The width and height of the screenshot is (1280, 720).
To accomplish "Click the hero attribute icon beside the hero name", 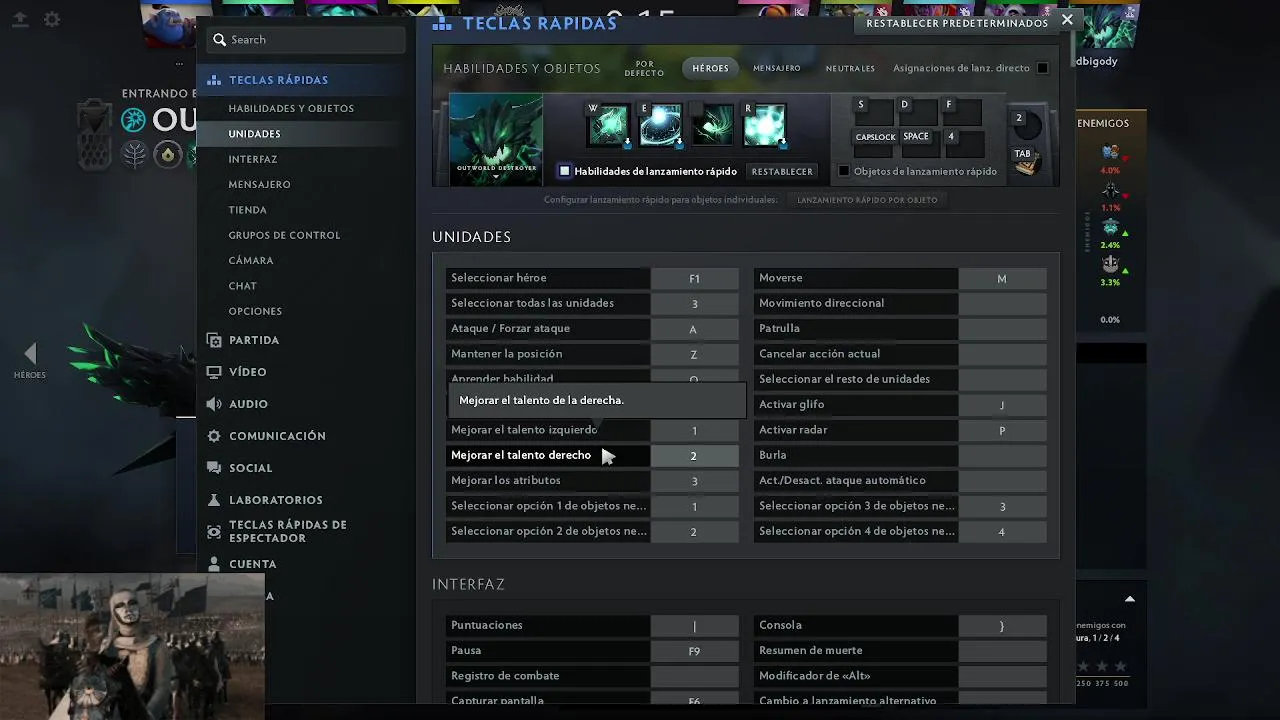I will coord(133,121).
